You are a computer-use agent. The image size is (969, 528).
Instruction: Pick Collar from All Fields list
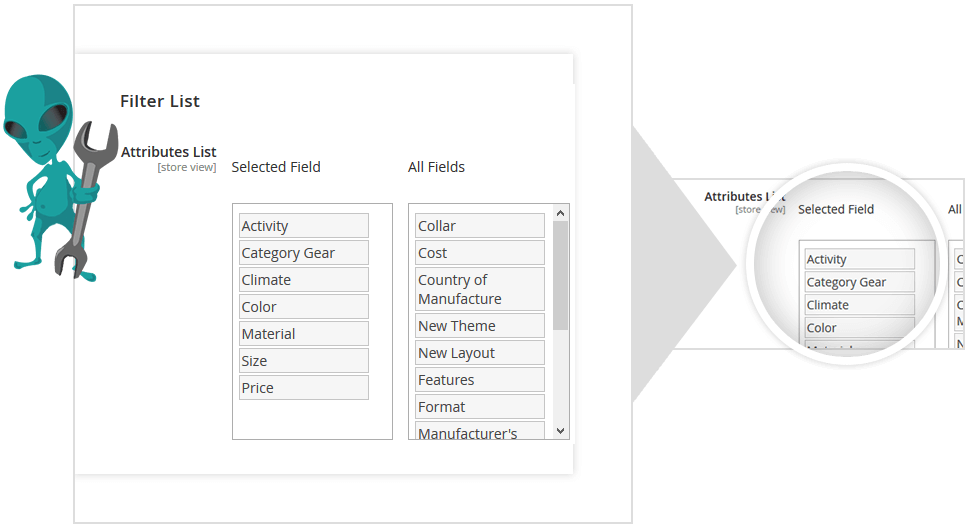(480, 226)
